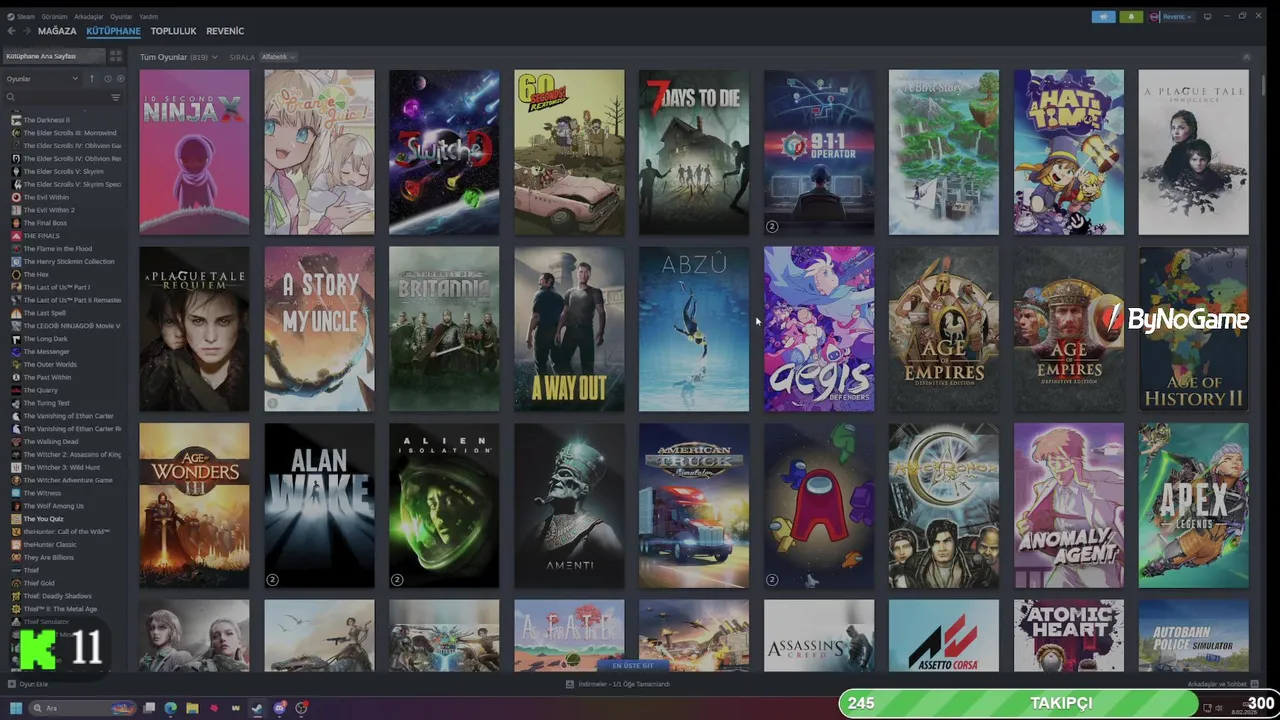This screenshot has width=1280, height=720.
Task: Open the sidebar advanced filter icon
Action: coord(116,97)
